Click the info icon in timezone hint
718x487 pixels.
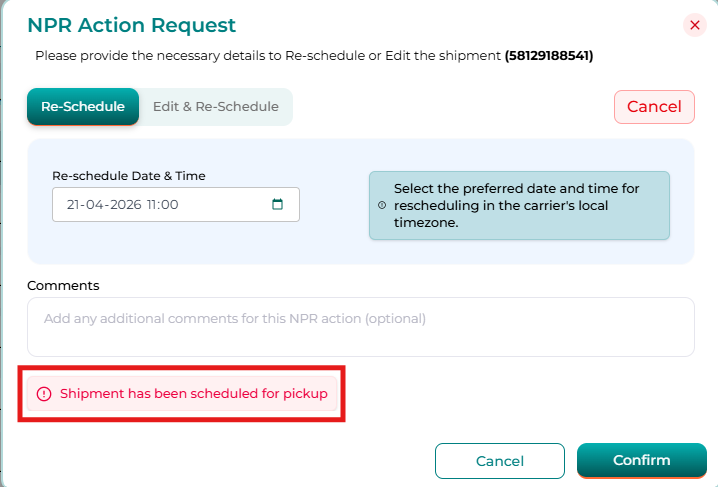click(381, 205)
